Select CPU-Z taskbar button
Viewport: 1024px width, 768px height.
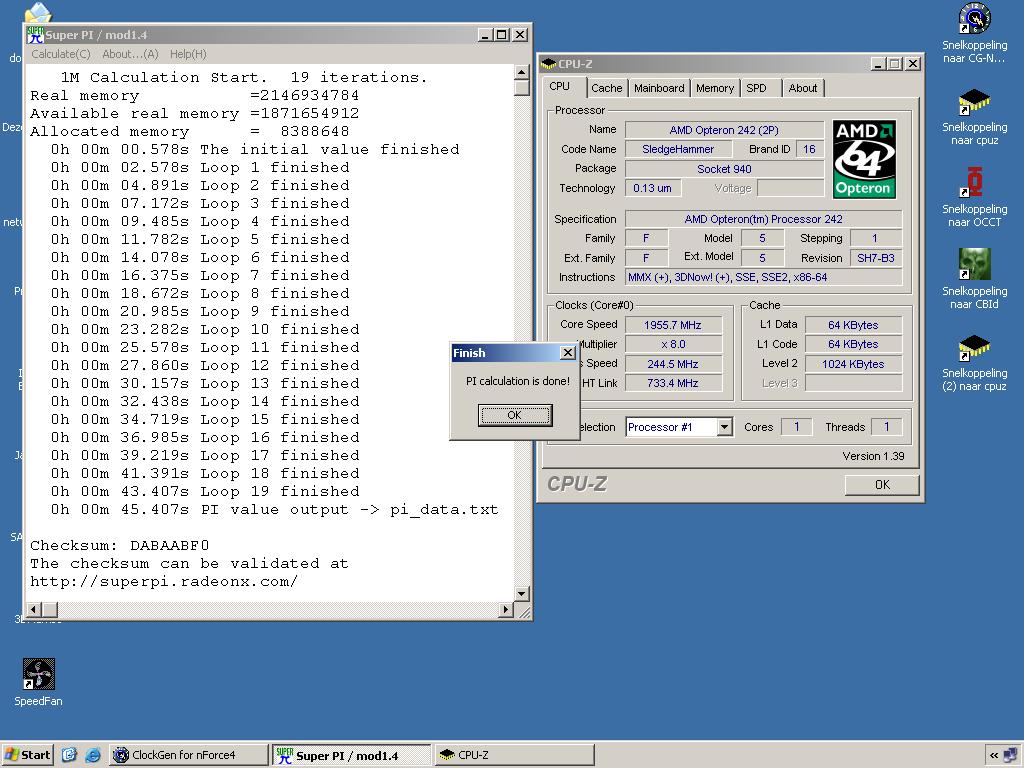pyautogui.click(x=514, y=755)
